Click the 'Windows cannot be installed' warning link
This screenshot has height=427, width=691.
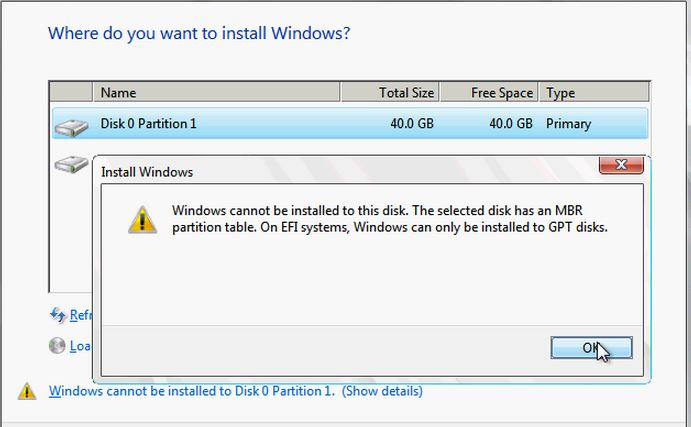pos(191,391)
